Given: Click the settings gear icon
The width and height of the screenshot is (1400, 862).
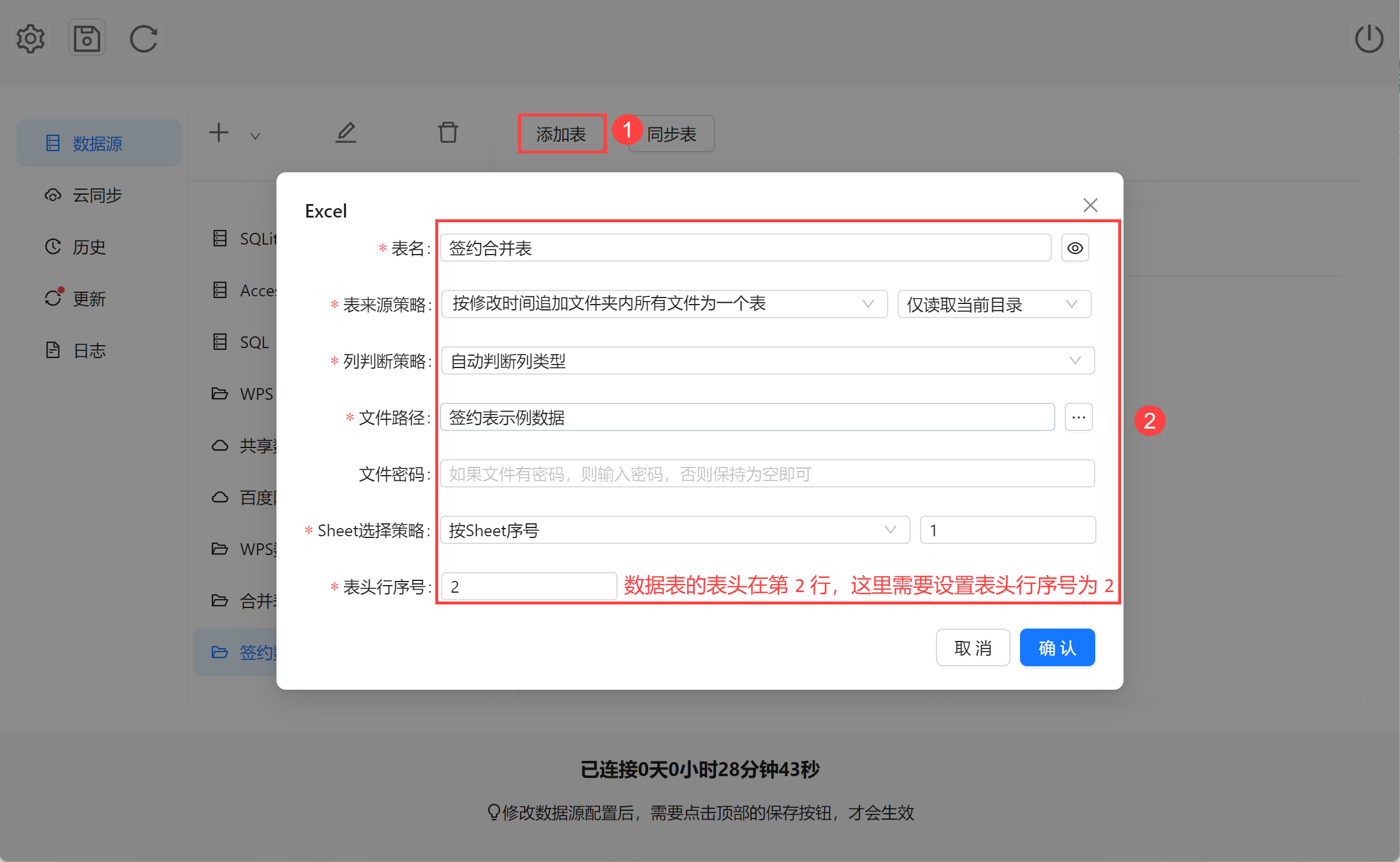Looking at the screenshot, I should point(31,39).
